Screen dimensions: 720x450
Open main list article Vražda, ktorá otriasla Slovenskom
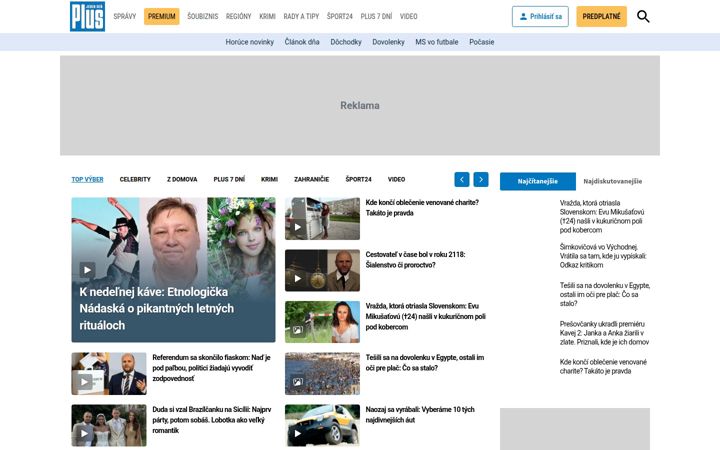pos(425,316)
